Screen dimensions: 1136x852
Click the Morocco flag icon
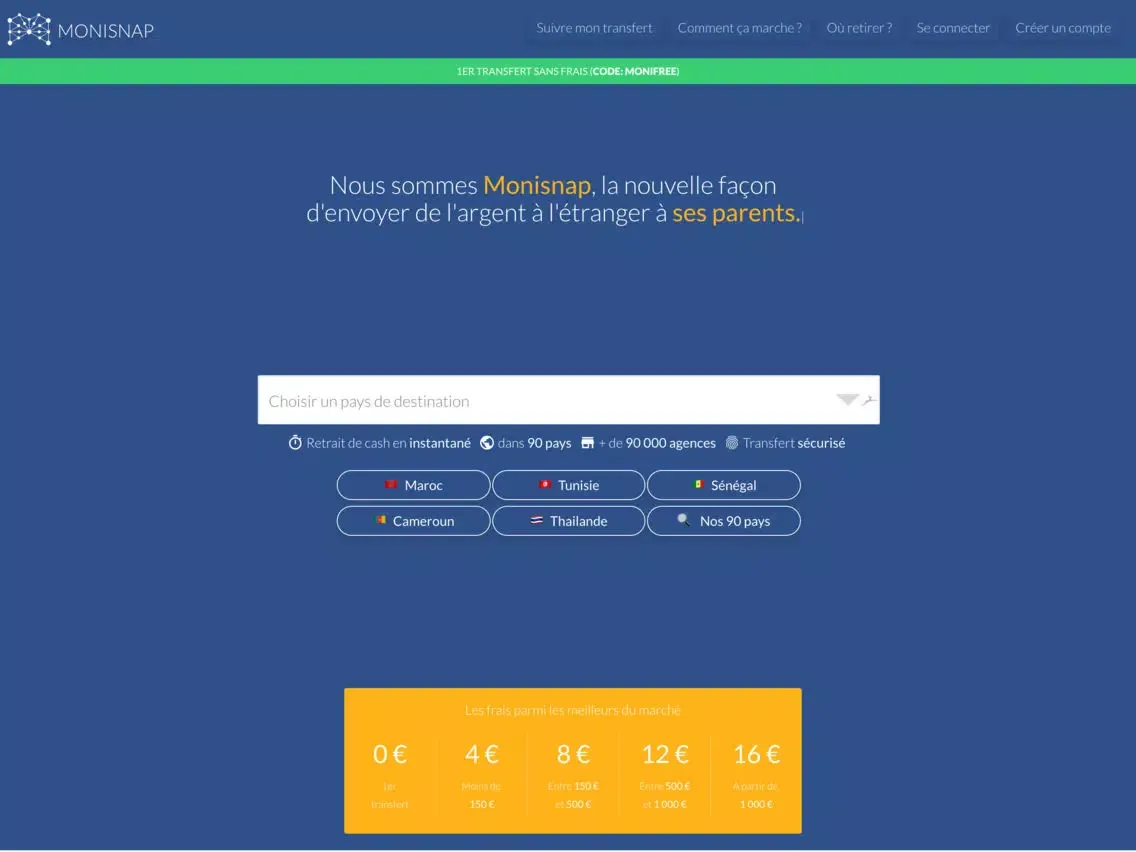point(391,484)
